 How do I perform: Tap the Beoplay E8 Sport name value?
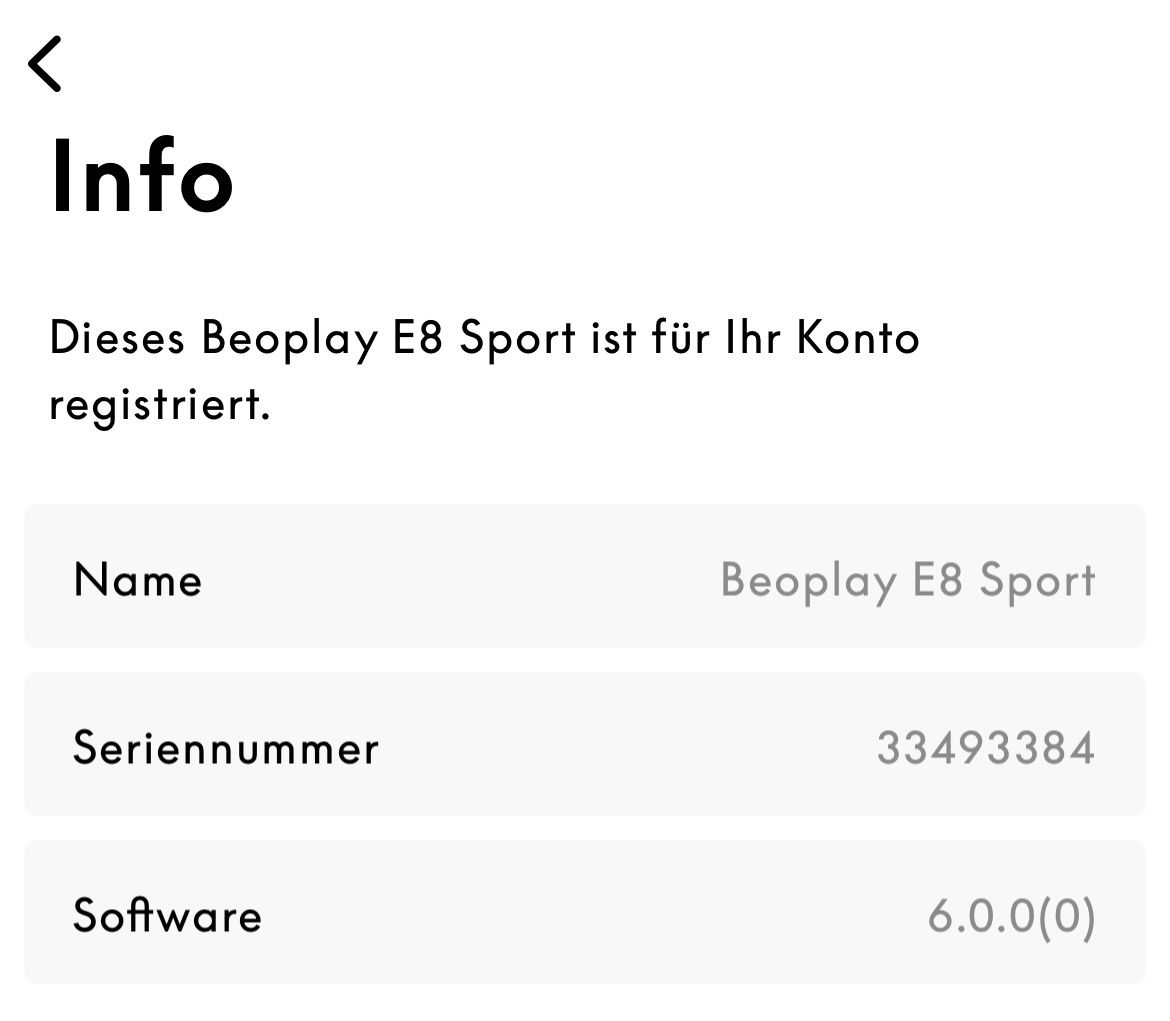[907, 580]
